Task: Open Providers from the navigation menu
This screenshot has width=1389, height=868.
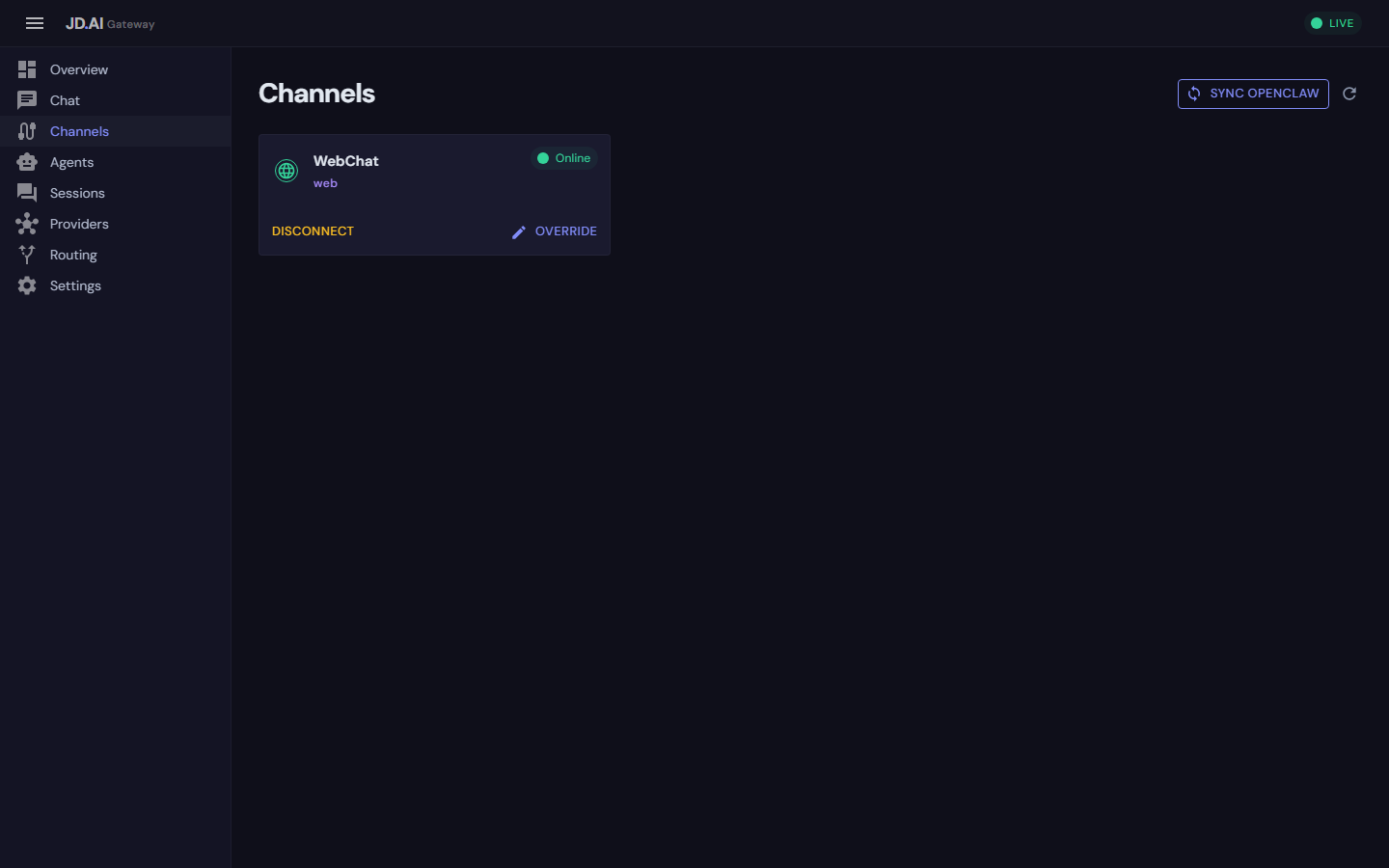Action: tap(79, 223)
